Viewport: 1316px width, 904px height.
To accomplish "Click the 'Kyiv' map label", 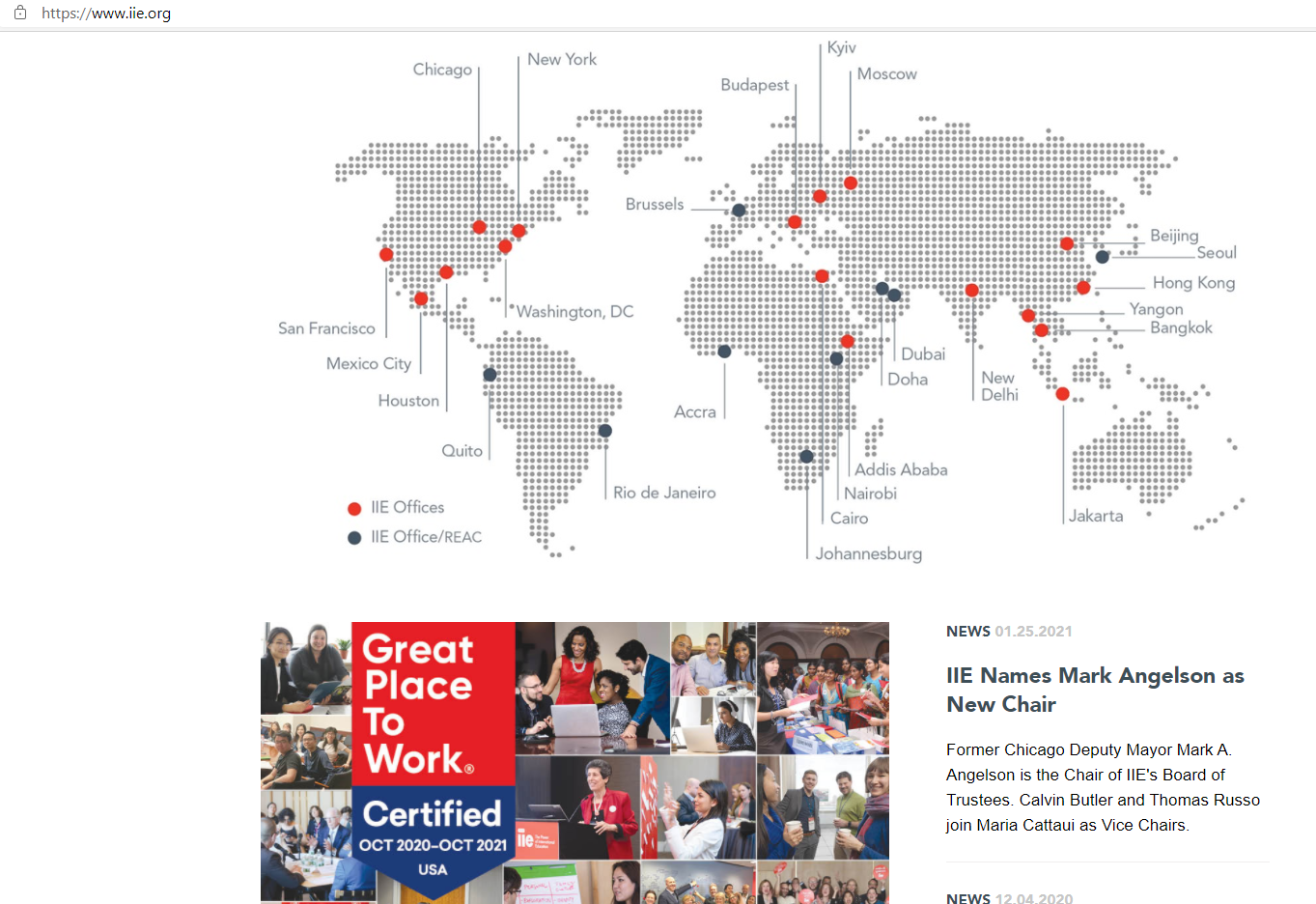I will click(x=841, y=48).
